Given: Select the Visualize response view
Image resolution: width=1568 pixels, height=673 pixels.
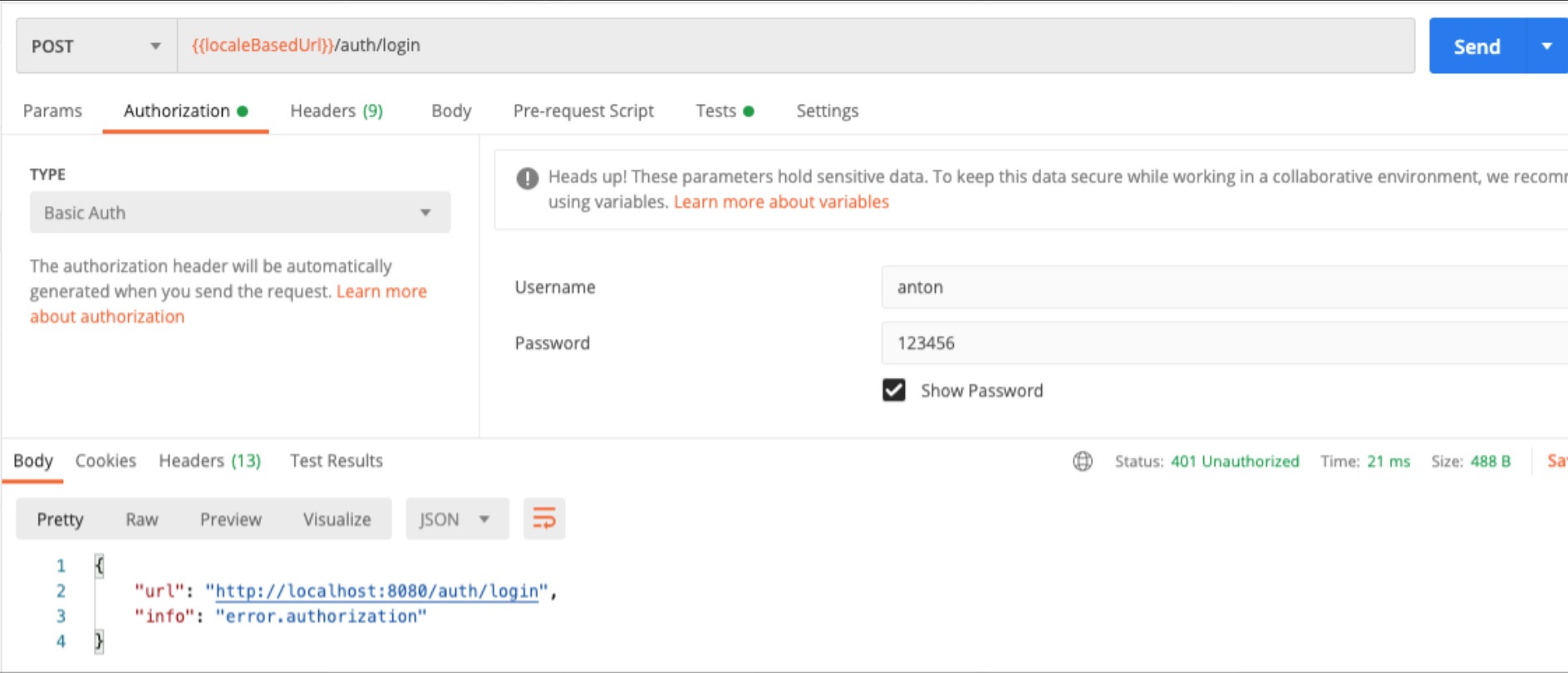Looking at the screenshot, I should point(336,518).
